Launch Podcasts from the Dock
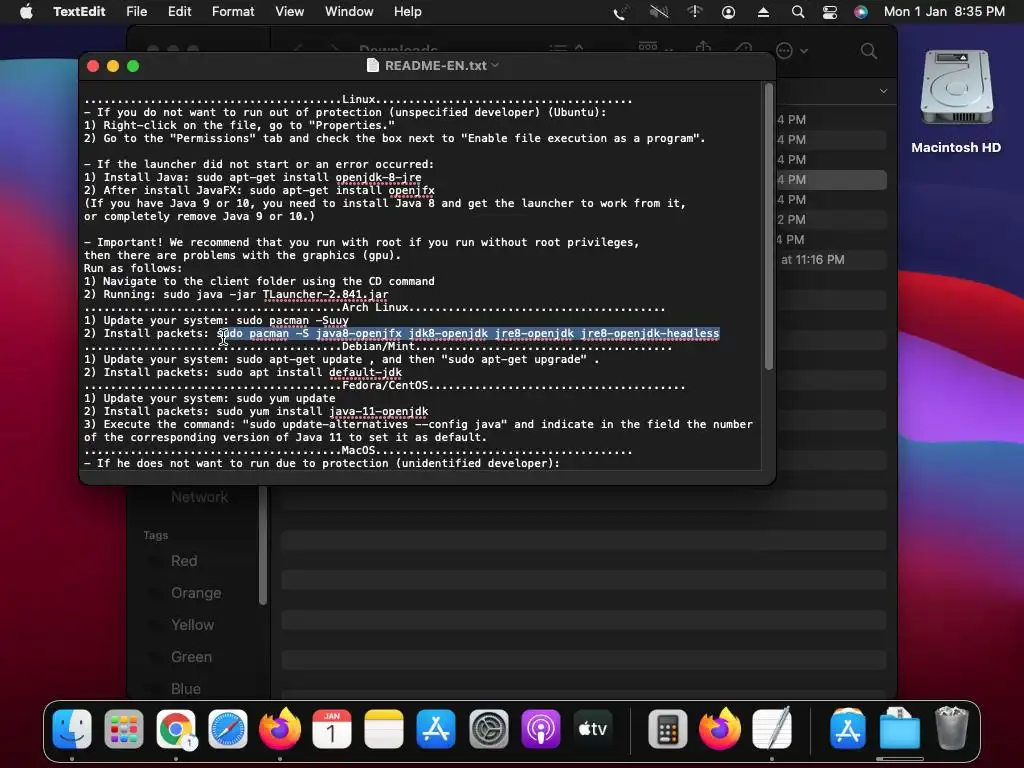 541,729
